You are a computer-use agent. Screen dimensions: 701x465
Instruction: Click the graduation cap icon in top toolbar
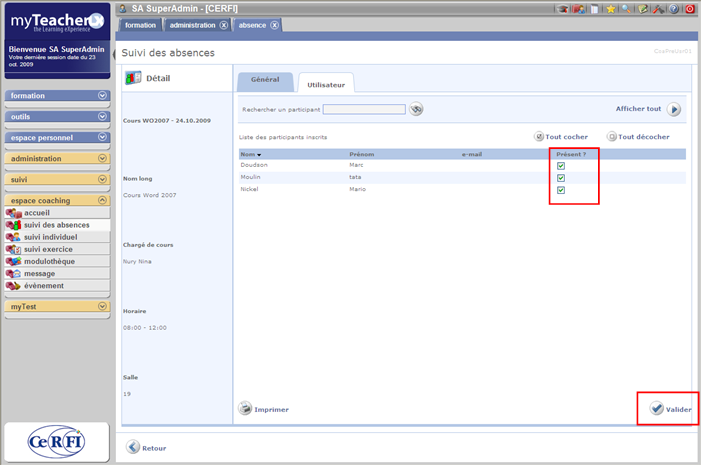(x=564, y=8)
